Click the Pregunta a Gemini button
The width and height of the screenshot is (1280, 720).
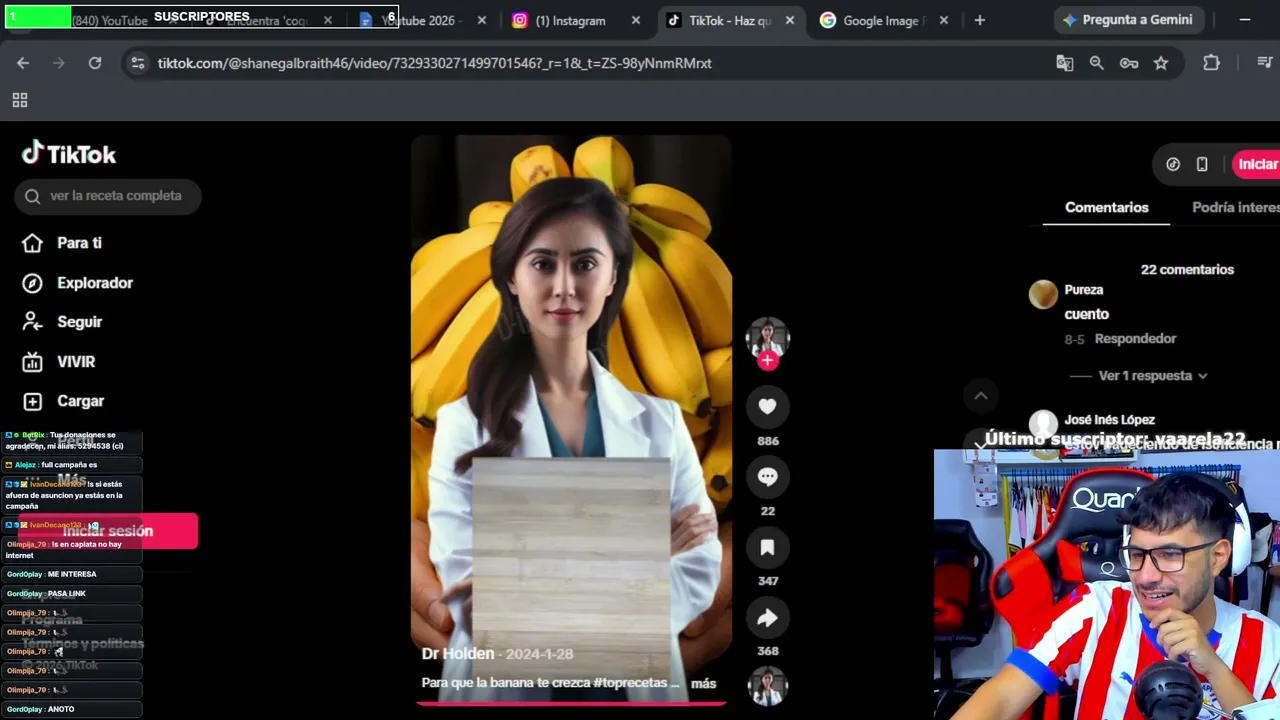tap(1129, 20)
